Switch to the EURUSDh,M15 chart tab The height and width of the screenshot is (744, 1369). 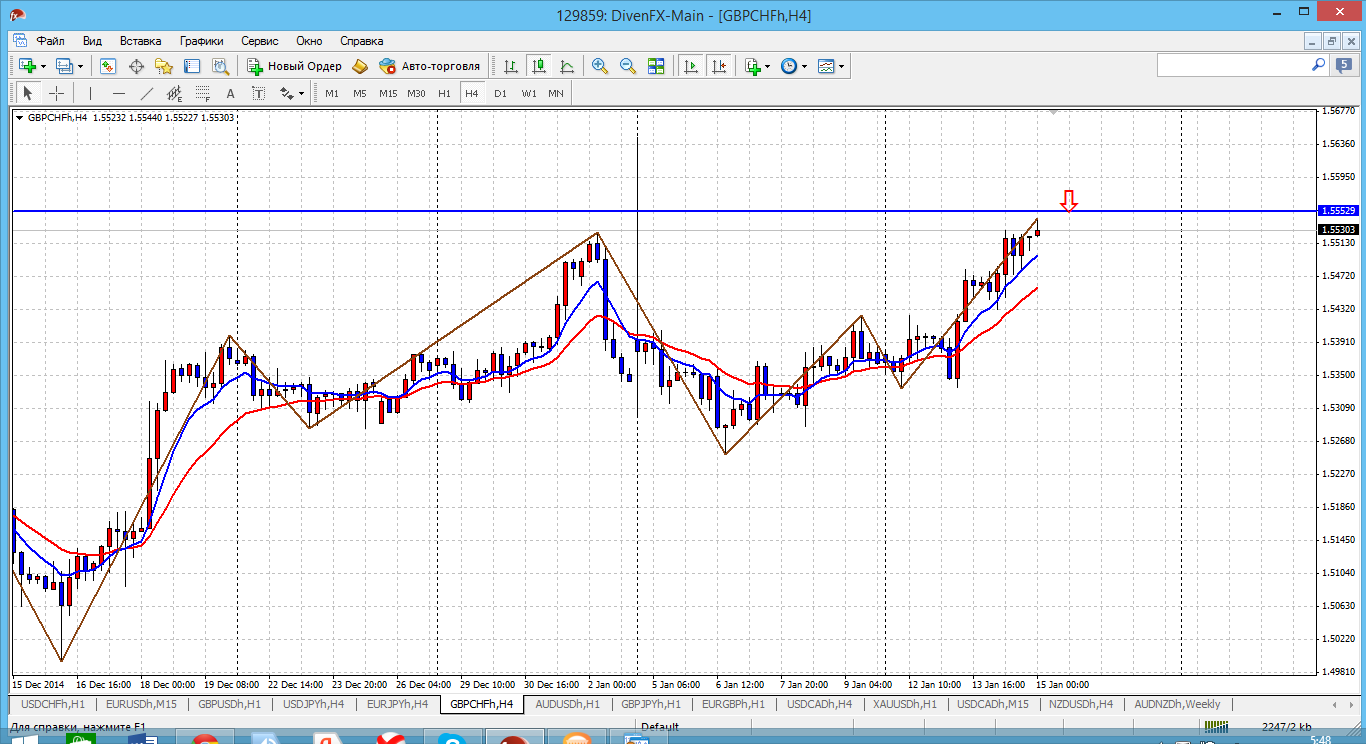pos(141,704)
